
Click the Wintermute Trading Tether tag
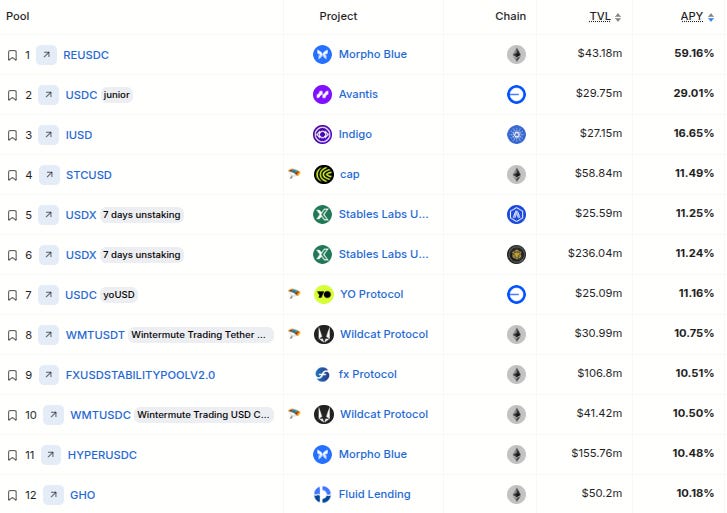click(x=200, y=334)
